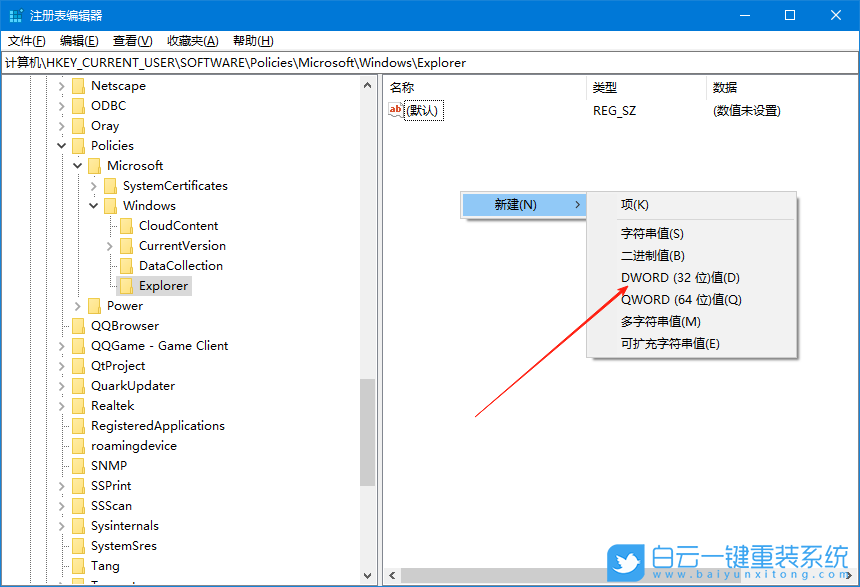Click the ab string icon beside (默认)
860x587 pixels.
394,110
